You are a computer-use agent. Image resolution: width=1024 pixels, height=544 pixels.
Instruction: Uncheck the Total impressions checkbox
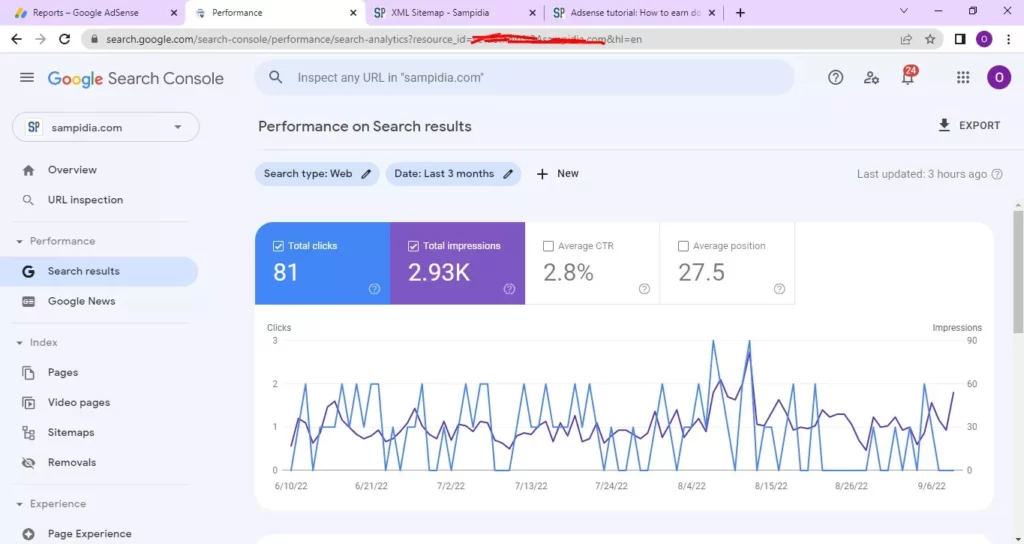pos(413,246)
